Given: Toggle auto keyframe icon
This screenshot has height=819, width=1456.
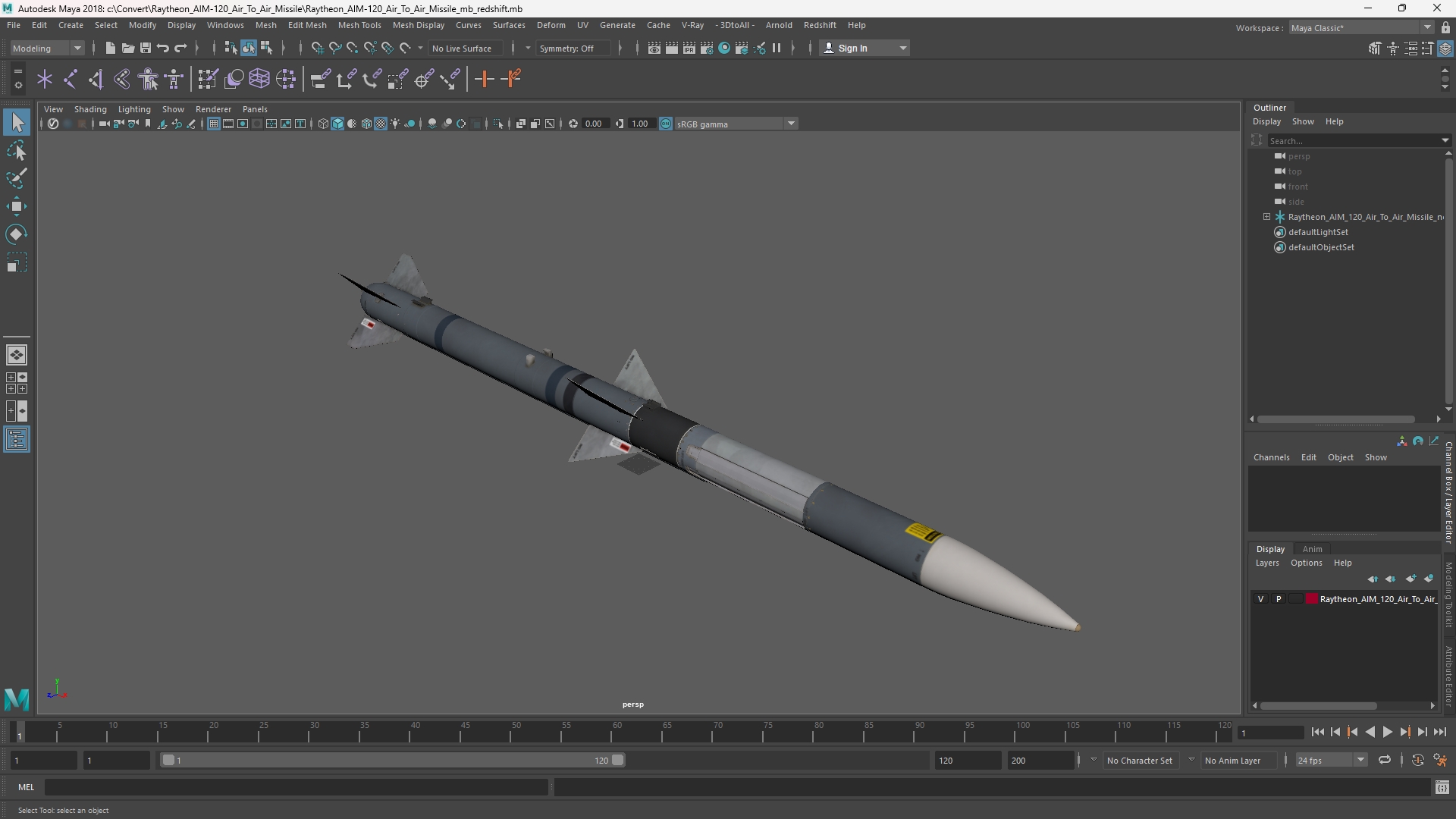Looking at the screenshot, I should (1418, 760).
